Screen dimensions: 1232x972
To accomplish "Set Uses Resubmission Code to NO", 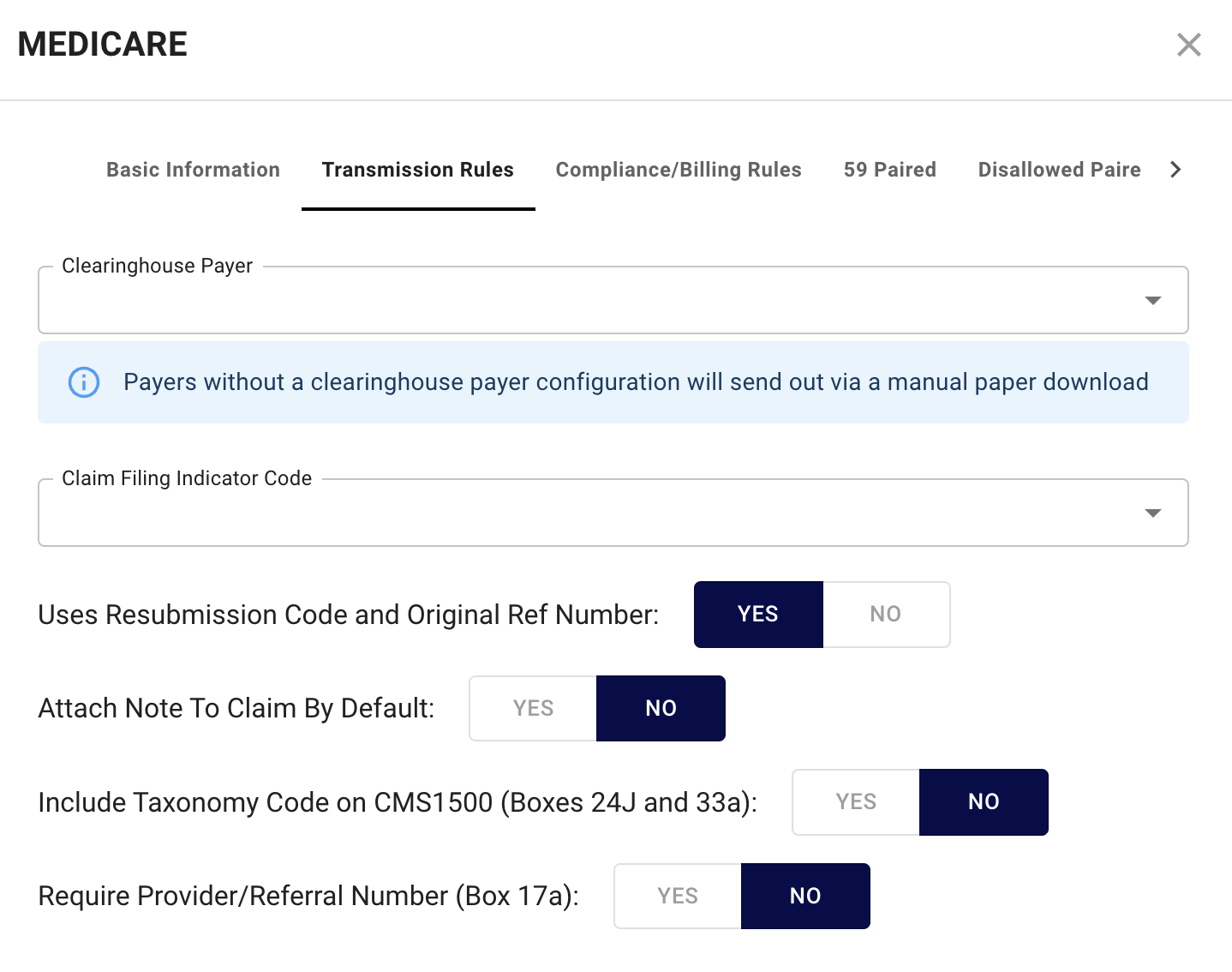I will click(x=886, y=615).
